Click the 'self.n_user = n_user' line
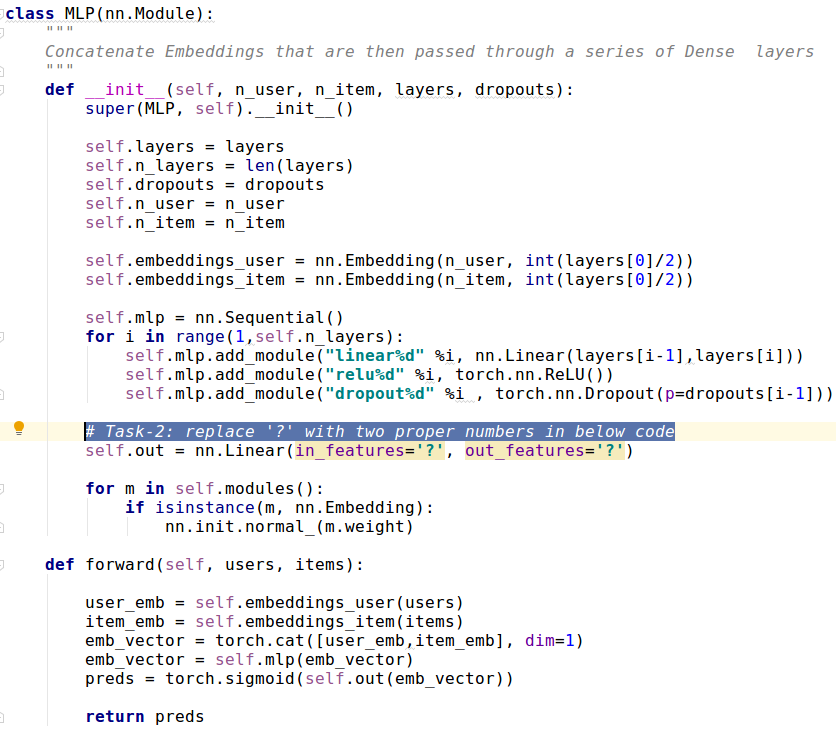The image size is (836, 729). click(184, 204)
